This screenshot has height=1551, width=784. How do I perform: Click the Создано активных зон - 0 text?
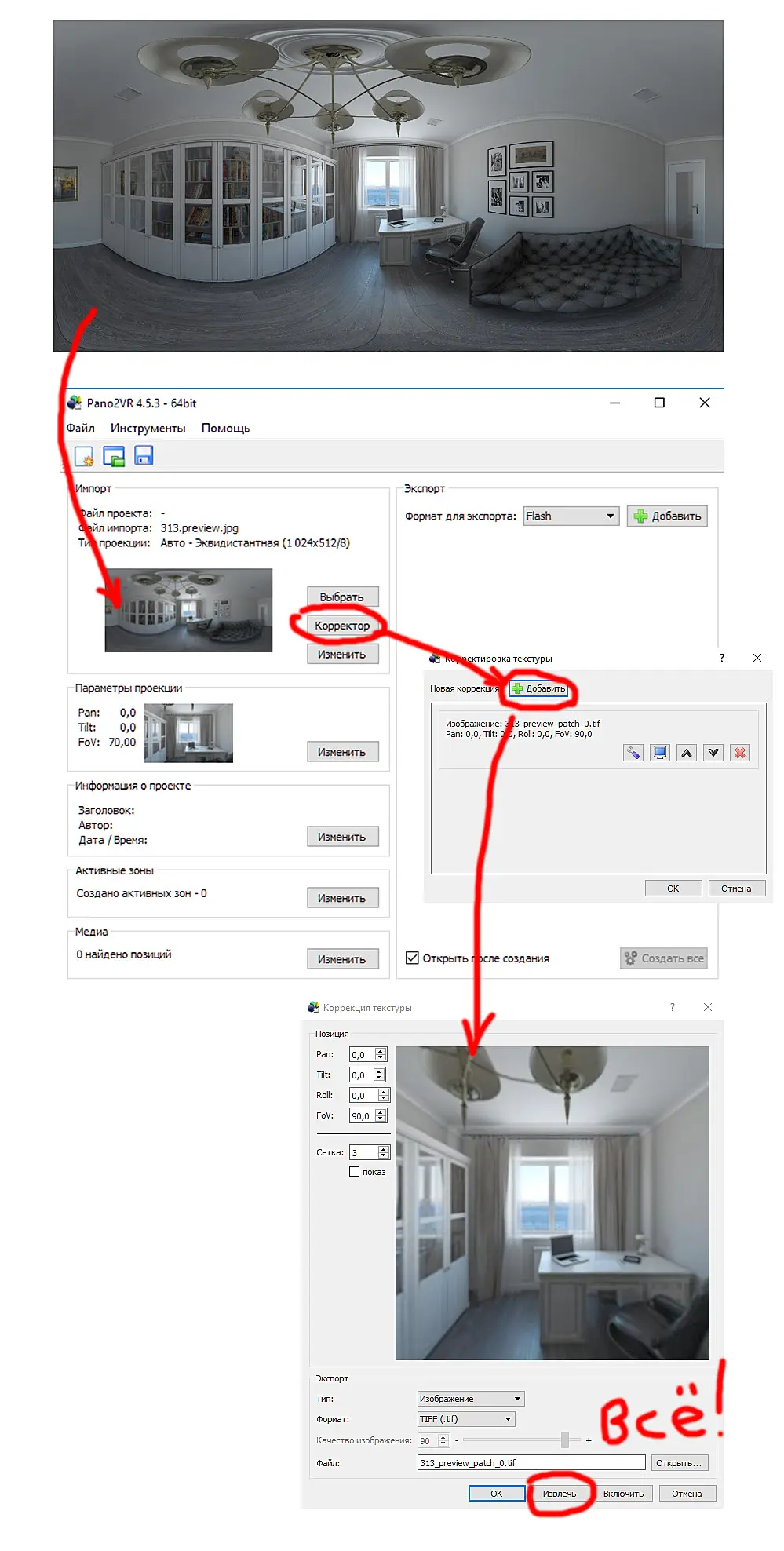pyautogui.click(x=141, y=893)
